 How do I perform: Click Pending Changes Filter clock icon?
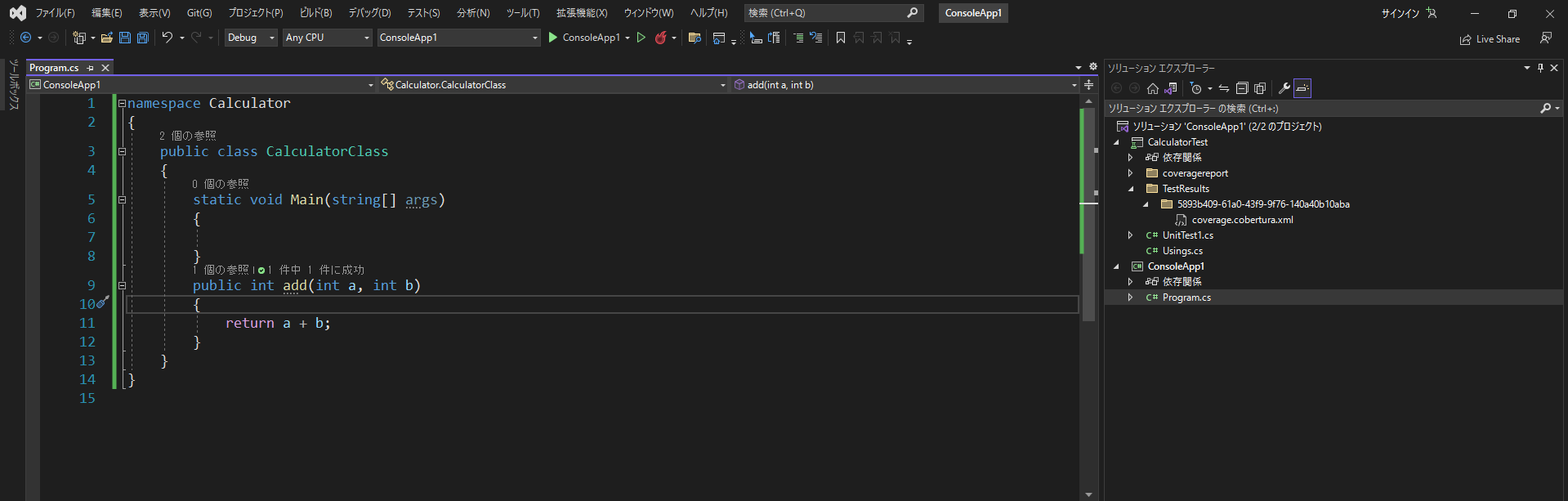click(x=1196, y=88)
